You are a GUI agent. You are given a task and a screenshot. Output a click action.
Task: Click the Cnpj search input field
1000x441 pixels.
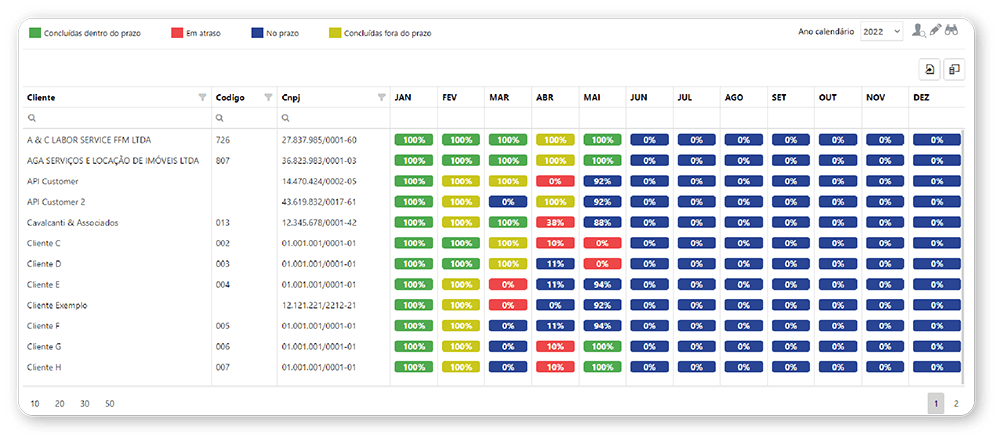(334, 118)
